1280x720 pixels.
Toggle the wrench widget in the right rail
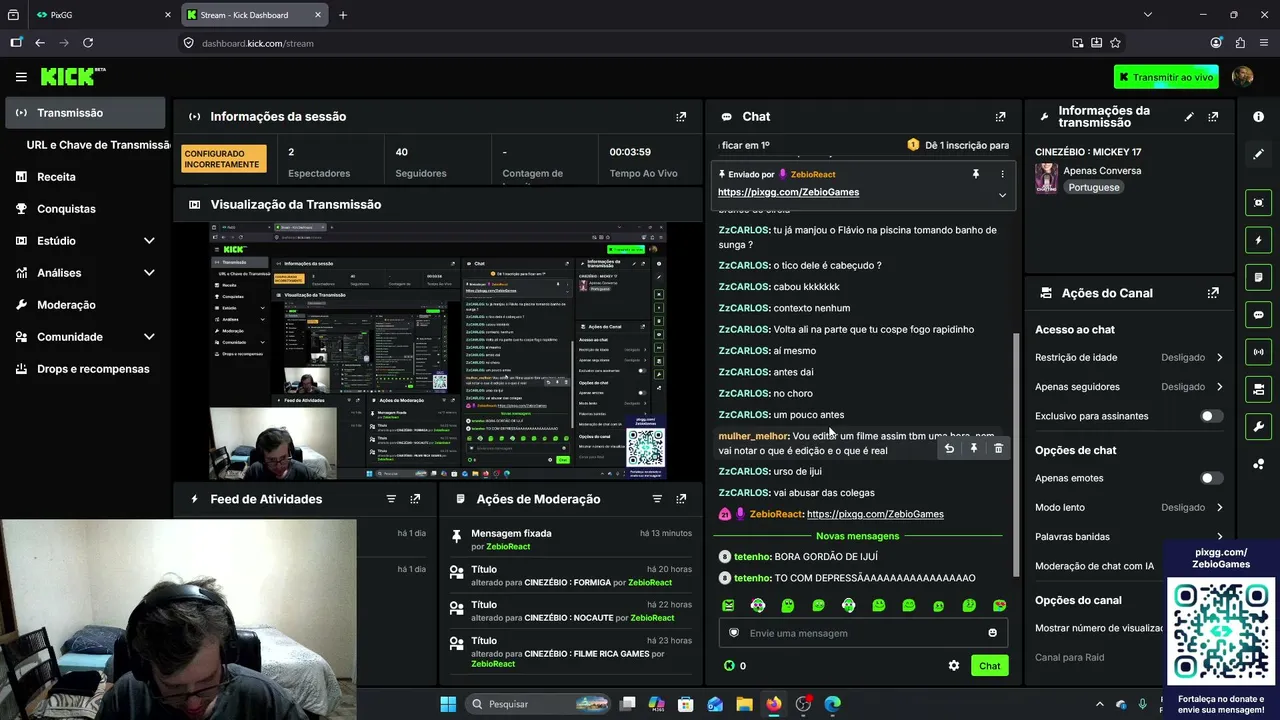pyautogui.click(x=1258, y=426)
